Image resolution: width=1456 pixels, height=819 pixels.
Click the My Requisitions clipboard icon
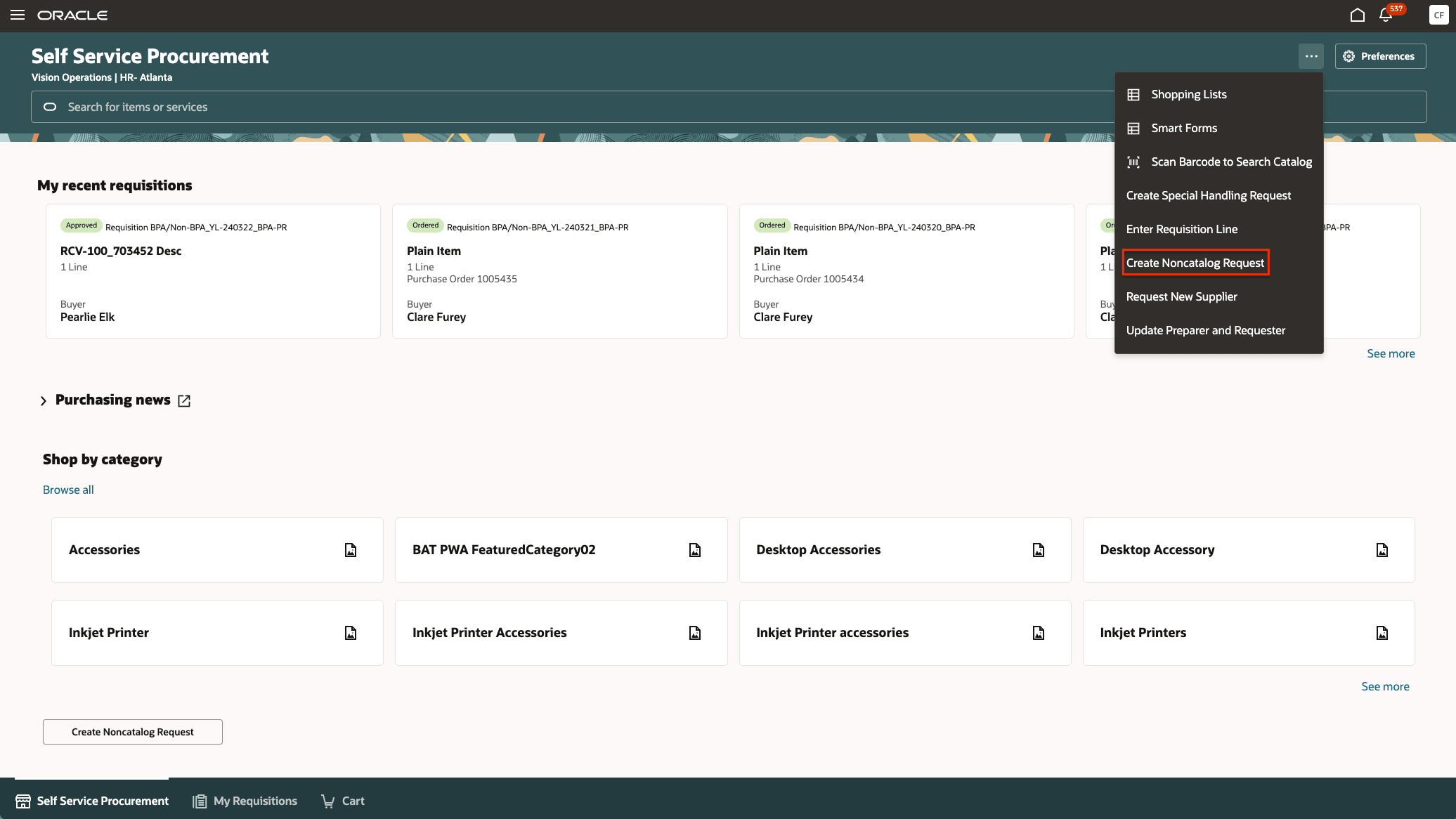click(200, 801)
